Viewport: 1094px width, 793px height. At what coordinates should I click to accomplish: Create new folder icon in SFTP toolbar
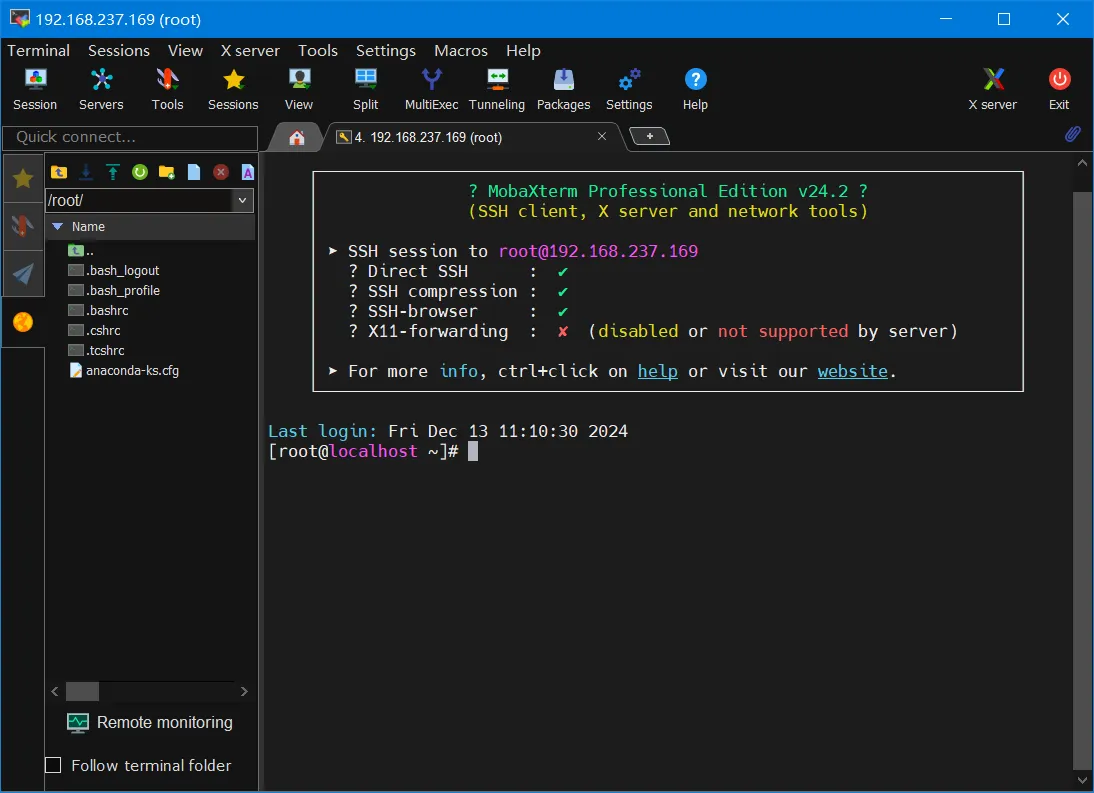click(167, 172)
